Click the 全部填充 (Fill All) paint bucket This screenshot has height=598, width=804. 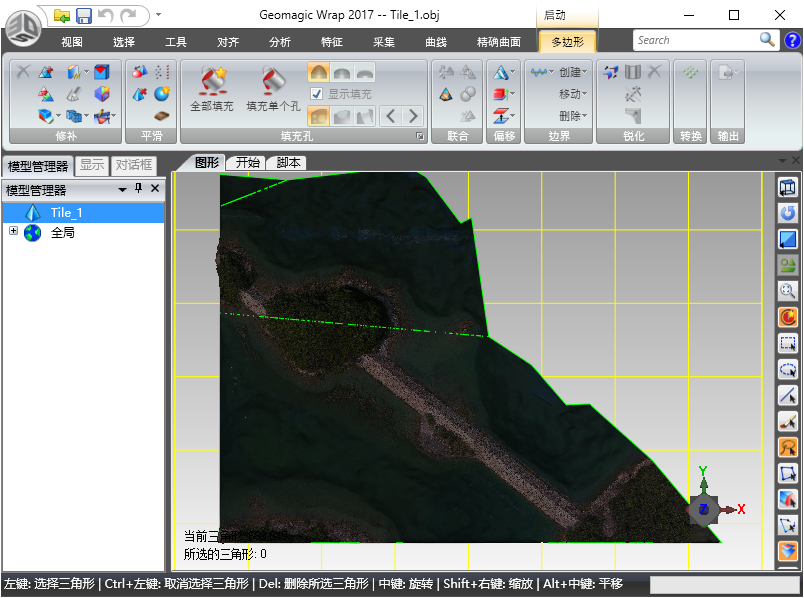211,82
